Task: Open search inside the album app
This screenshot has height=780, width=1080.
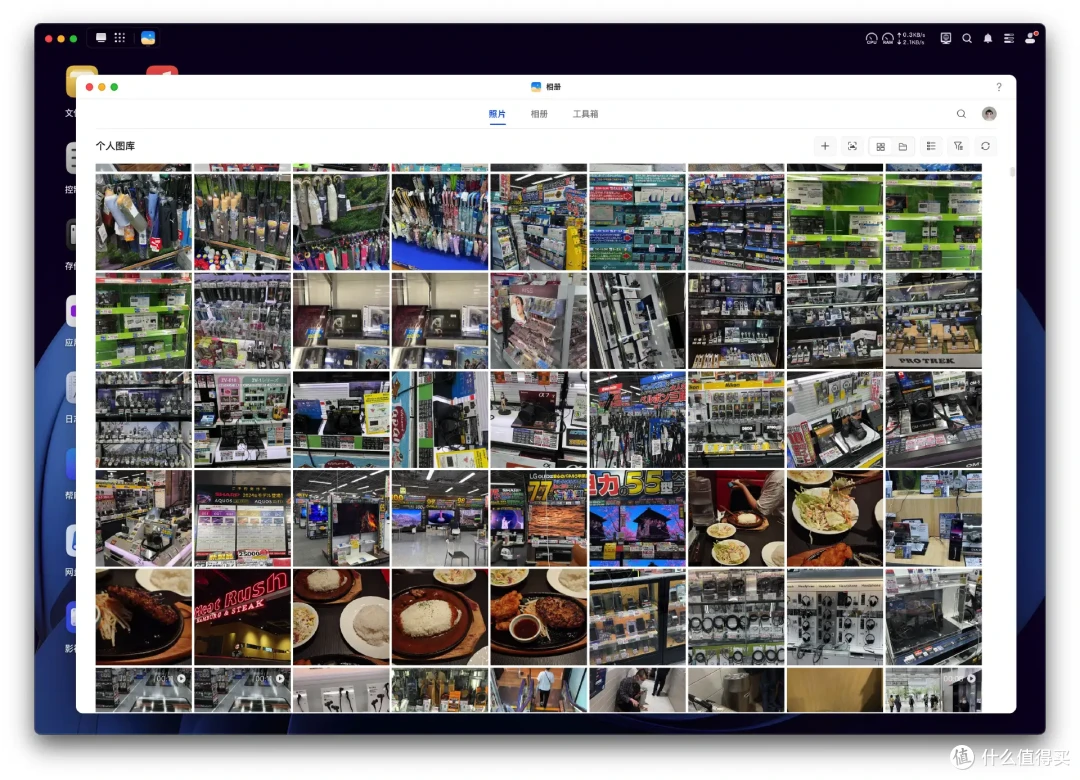Action: pos(961,114)
